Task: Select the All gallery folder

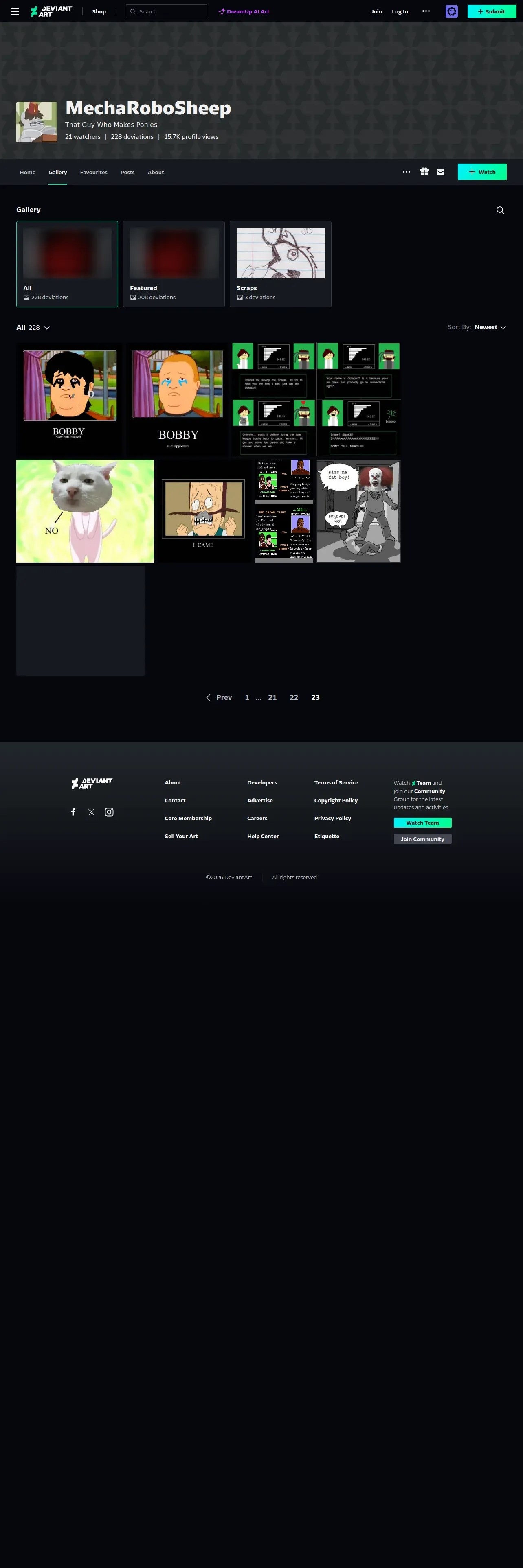Action: pyautogui.click(x=67, y=264)
